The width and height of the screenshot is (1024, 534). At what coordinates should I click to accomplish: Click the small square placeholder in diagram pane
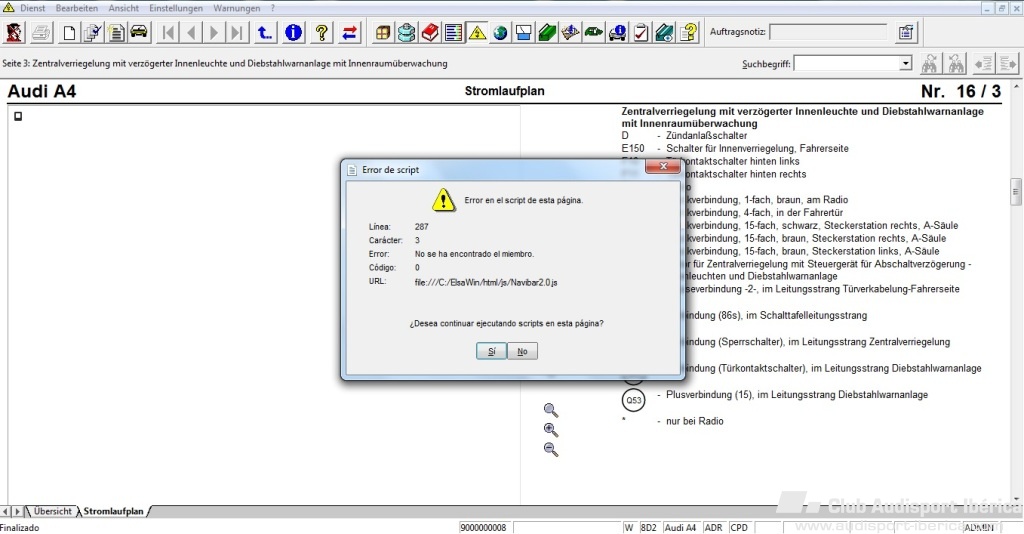[x=18, y=116]
